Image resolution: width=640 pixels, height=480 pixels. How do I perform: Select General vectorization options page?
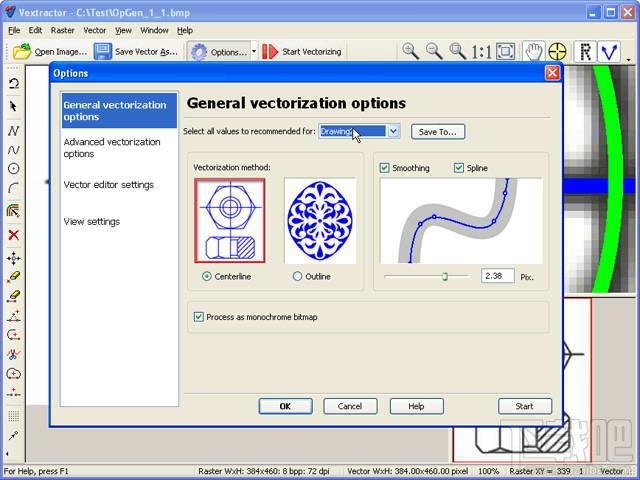pyautogui.click(x=119, y=111)
